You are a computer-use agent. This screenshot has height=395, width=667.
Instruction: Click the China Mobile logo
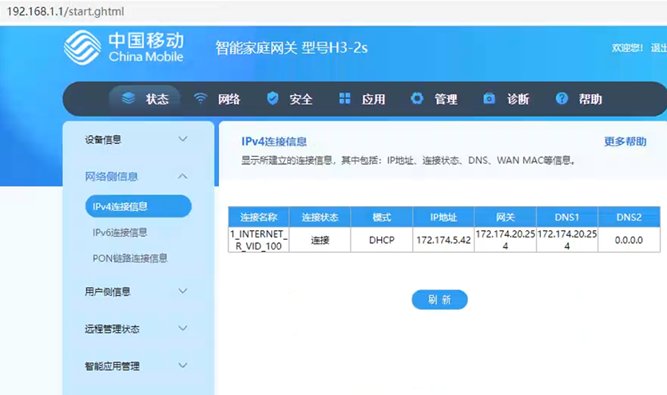pyautogui.click(x=124, y=47)
